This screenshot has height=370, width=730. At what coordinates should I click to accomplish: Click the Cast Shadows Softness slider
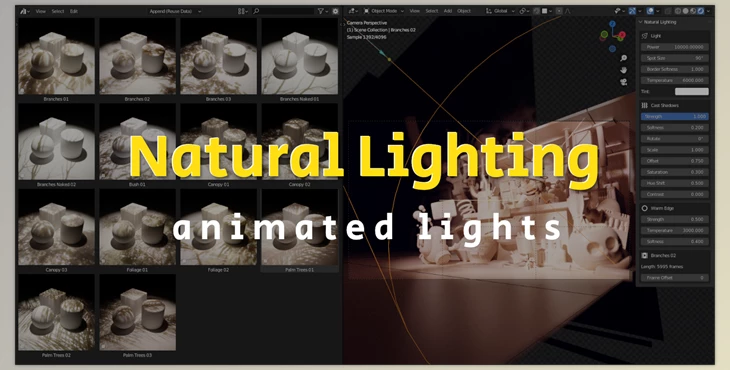[x=675, y=128]
